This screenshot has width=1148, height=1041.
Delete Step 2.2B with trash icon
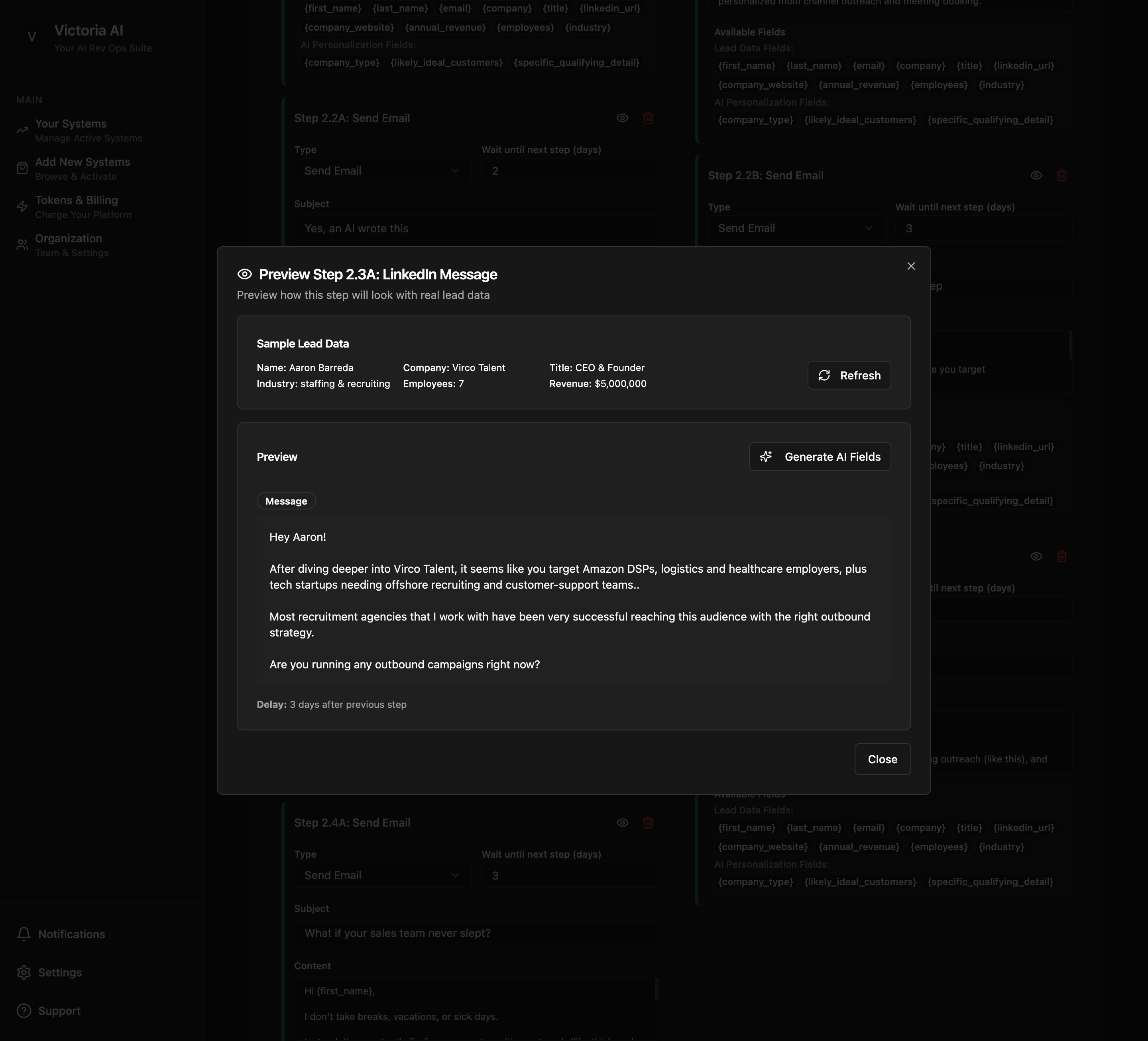pyautogui.click(x=1062, y=175)
